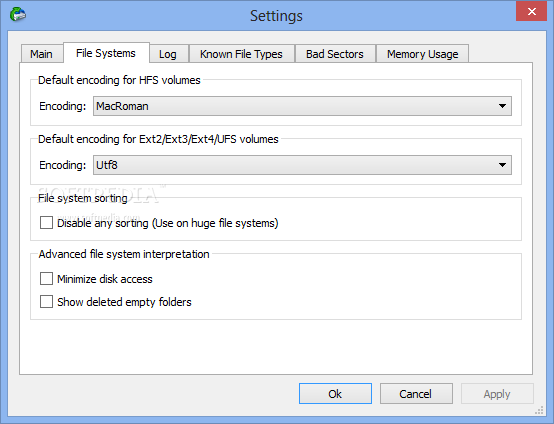Open the Ext2/Ext3/Ext4/UFS Utf8 encoding dropdown
Viewport: 554px width, 424px height.
pos(302,165)
